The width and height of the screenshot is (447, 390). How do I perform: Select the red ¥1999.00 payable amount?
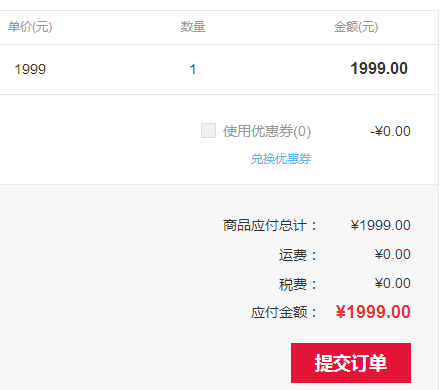coord(373,312)
